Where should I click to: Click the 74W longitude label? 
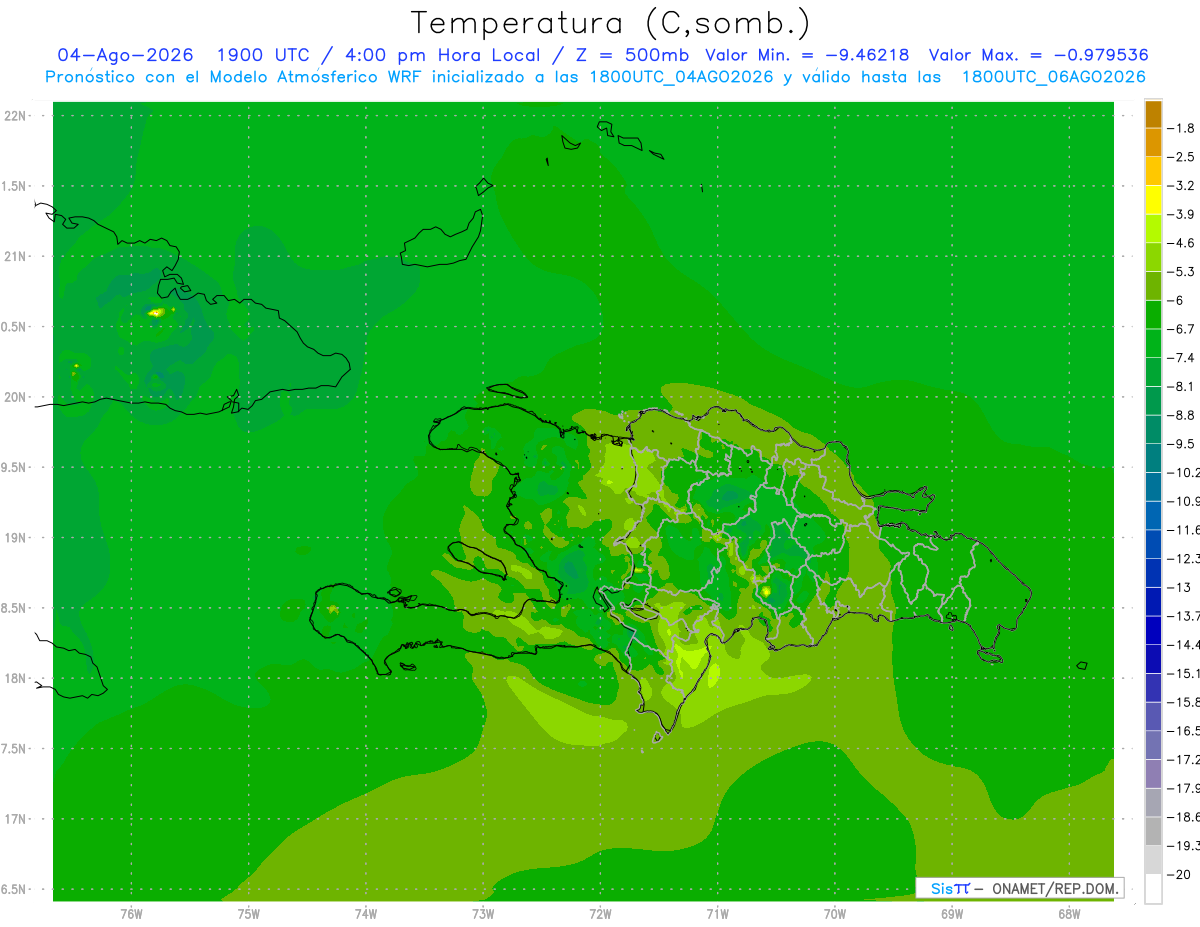[366, 914]
